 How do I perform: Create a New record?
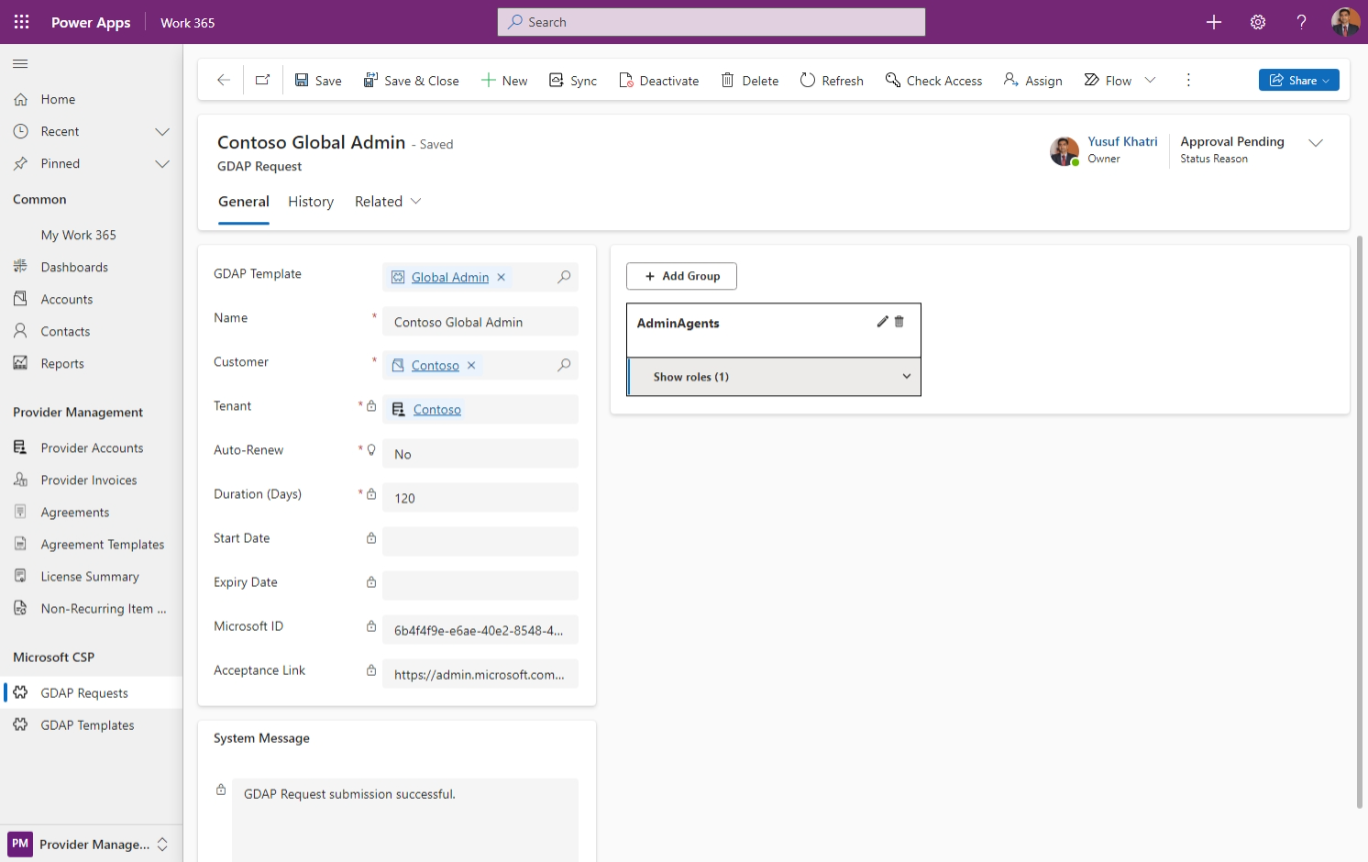pyautogui.click(x=504, y=80)
